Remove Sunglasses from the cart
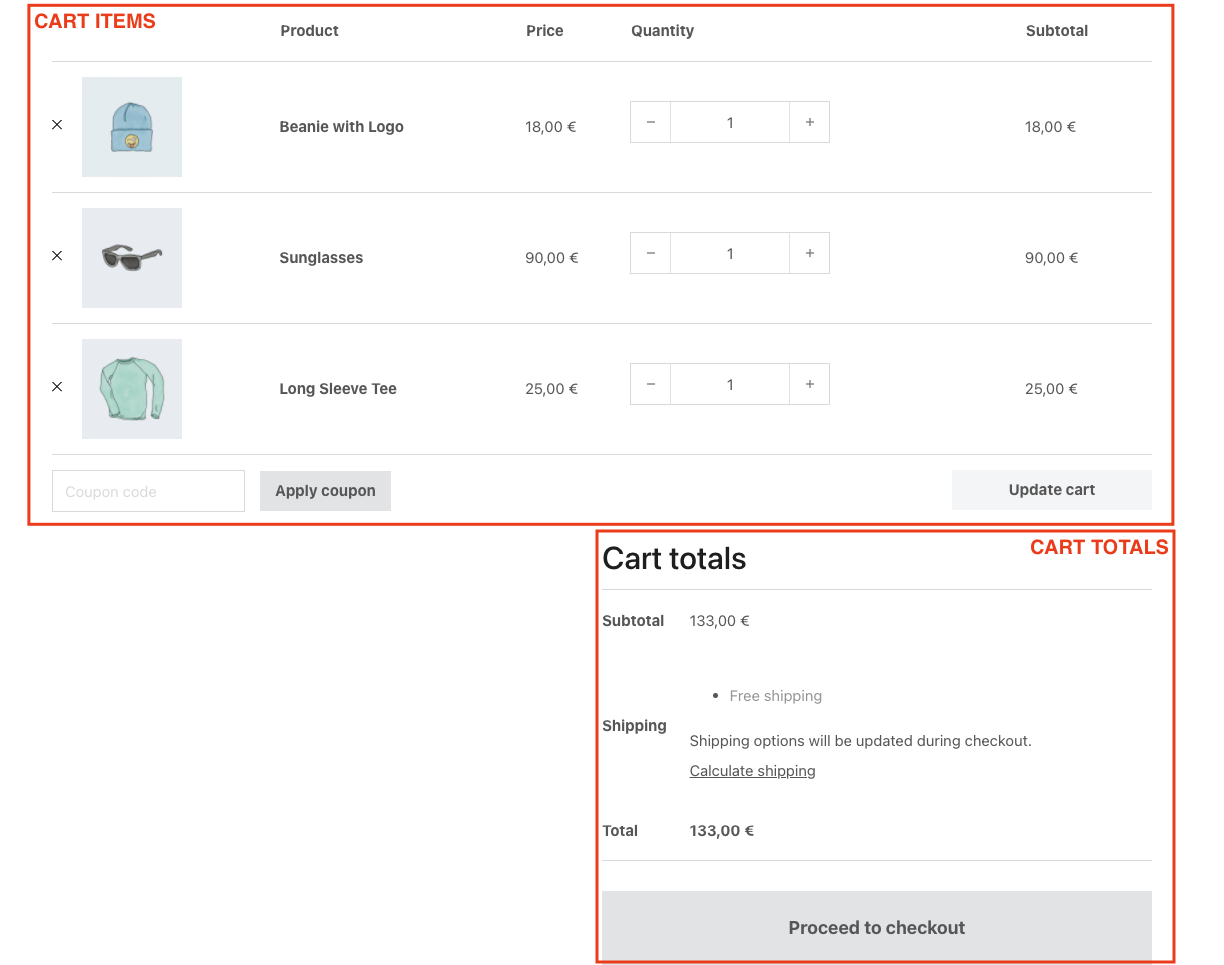The width and height of the screenshot is (1224, 965). 57,256
